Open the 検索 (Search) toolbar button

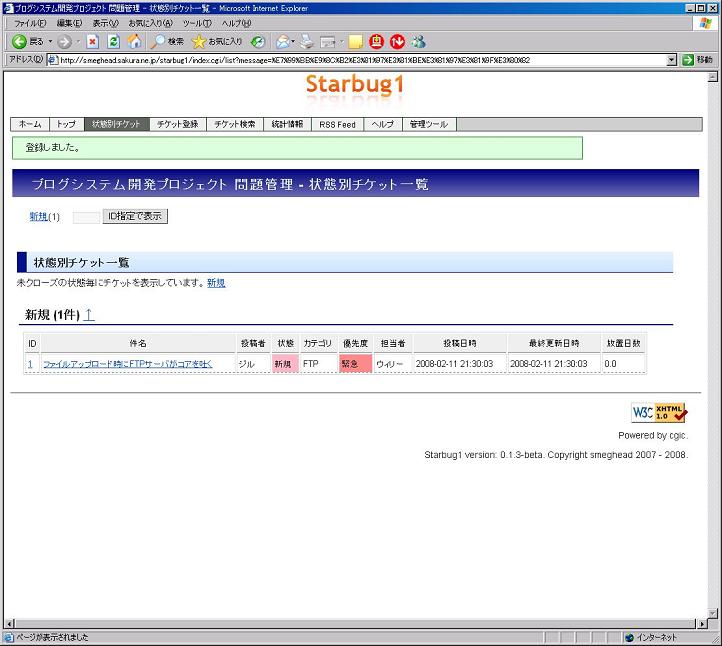point(167,42)
